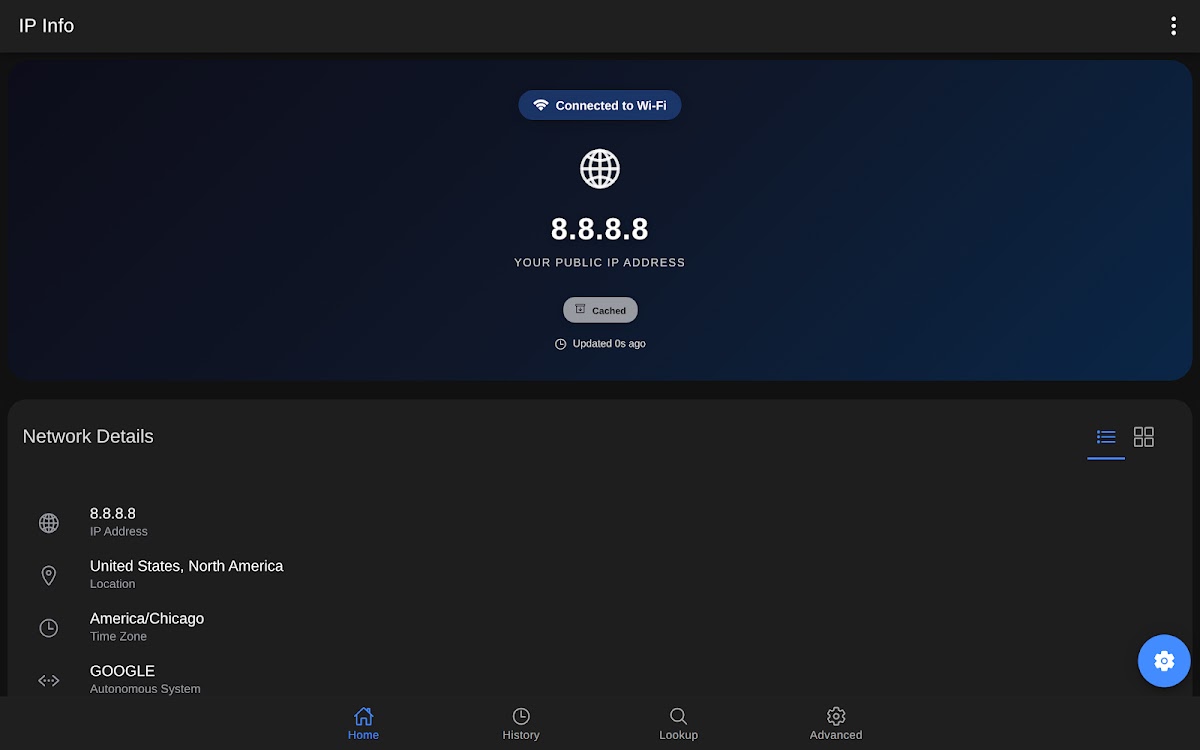This screenshot has width=1200, height=750.
Task: Click the Autonomous System arrows icon
Action: coord(48,680)
